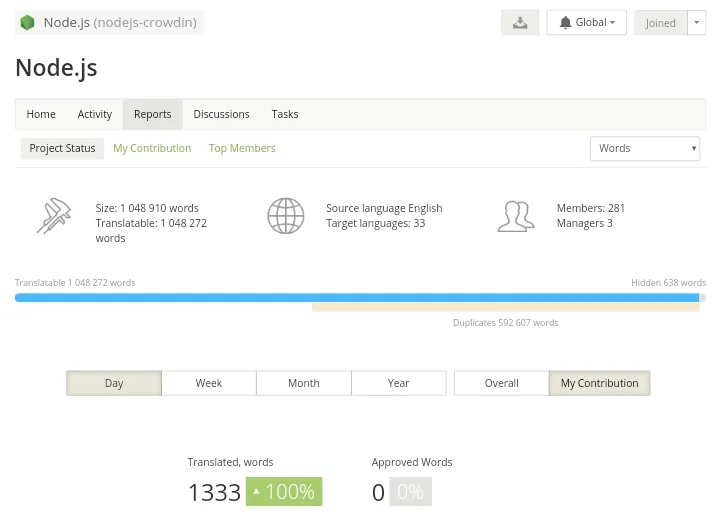Open the Words unit dropdown
The width and height of the screenshot is (720, 520).
coord(645,148)
